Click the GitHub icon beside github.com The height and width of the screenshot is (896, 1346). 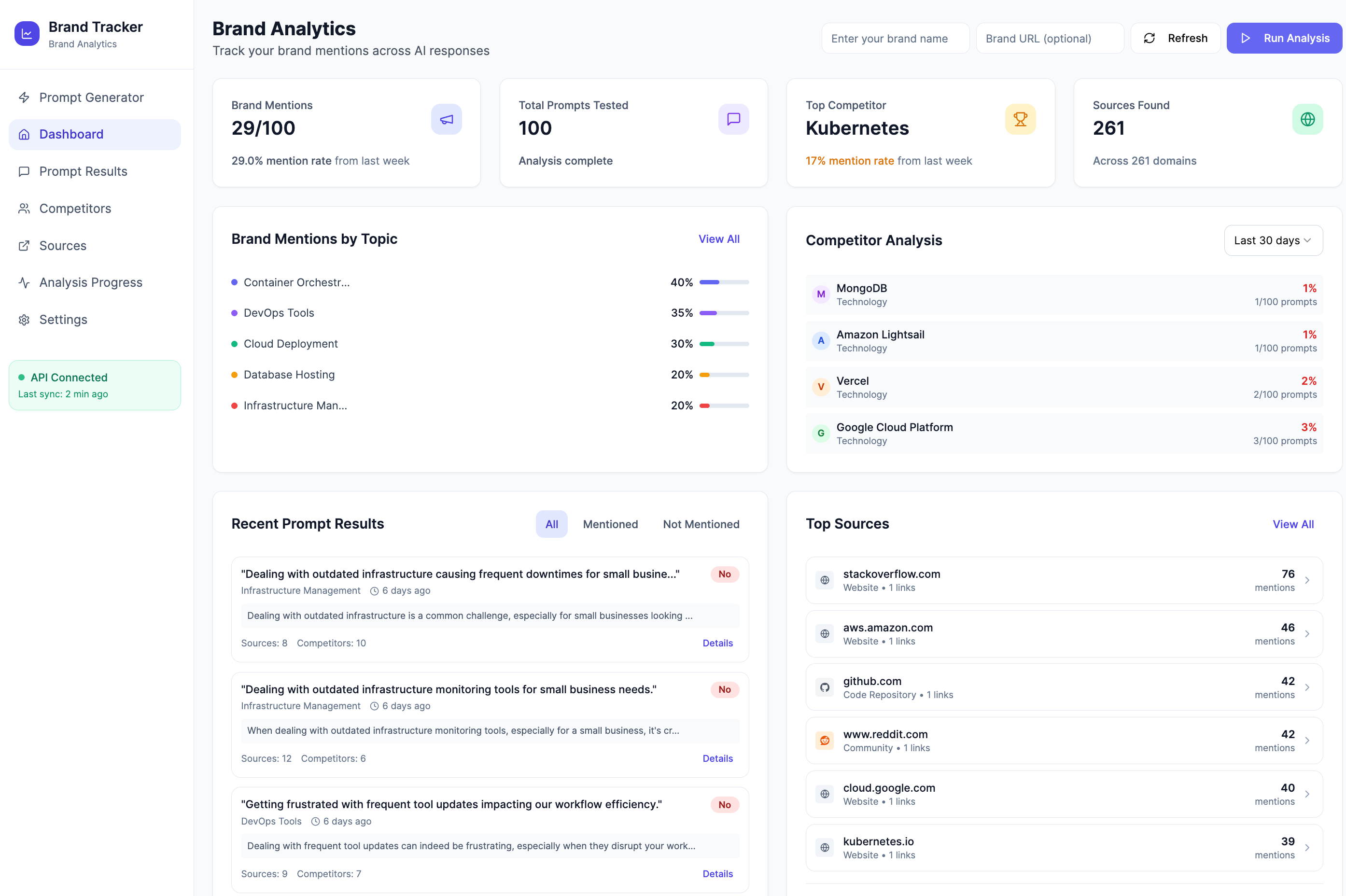(x=825, y=687)
